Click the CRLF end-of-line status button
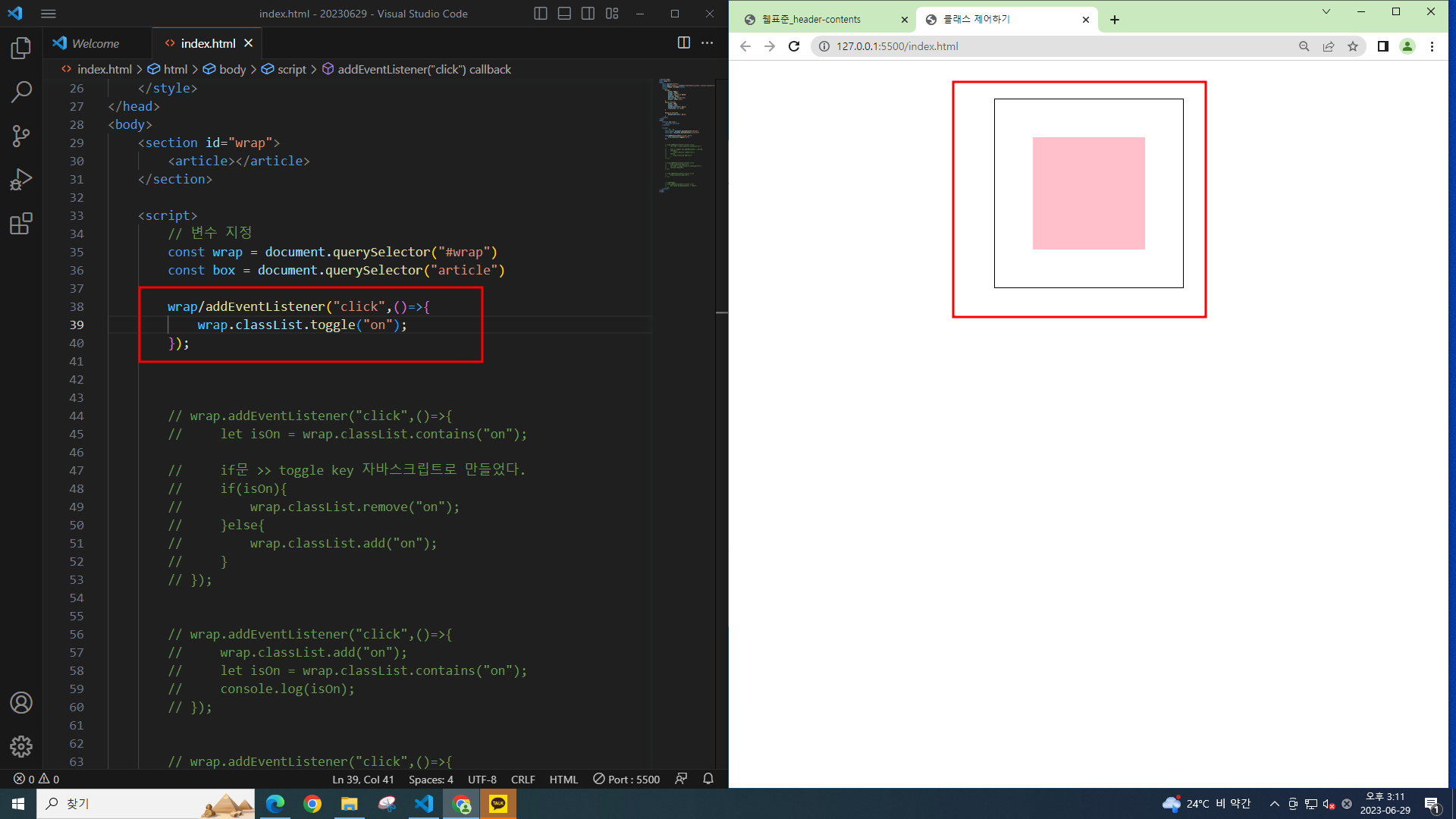1456x819 pixels. (522, 779)
